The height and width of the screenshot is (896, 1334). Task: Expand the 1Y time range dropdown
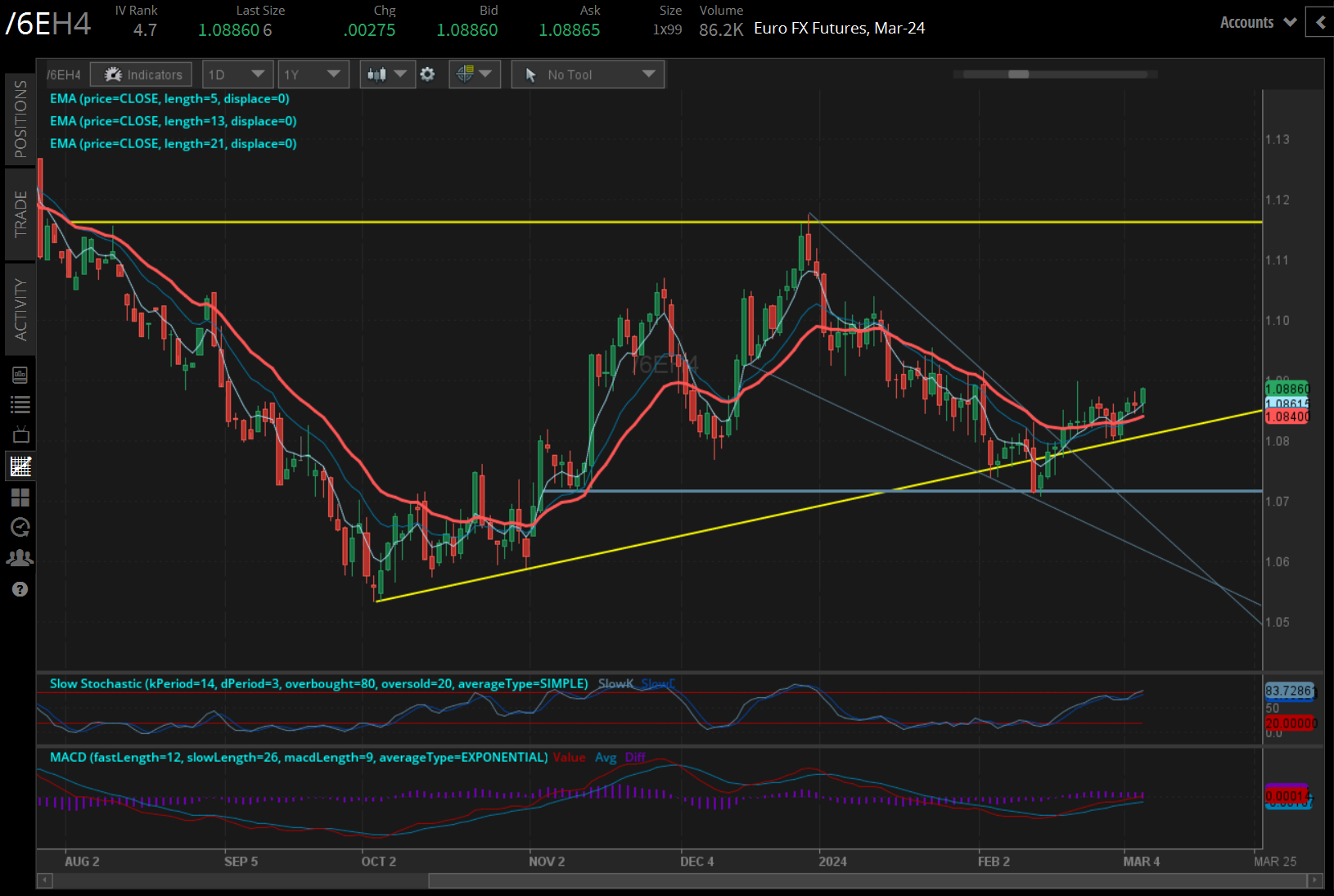(313, 74)
